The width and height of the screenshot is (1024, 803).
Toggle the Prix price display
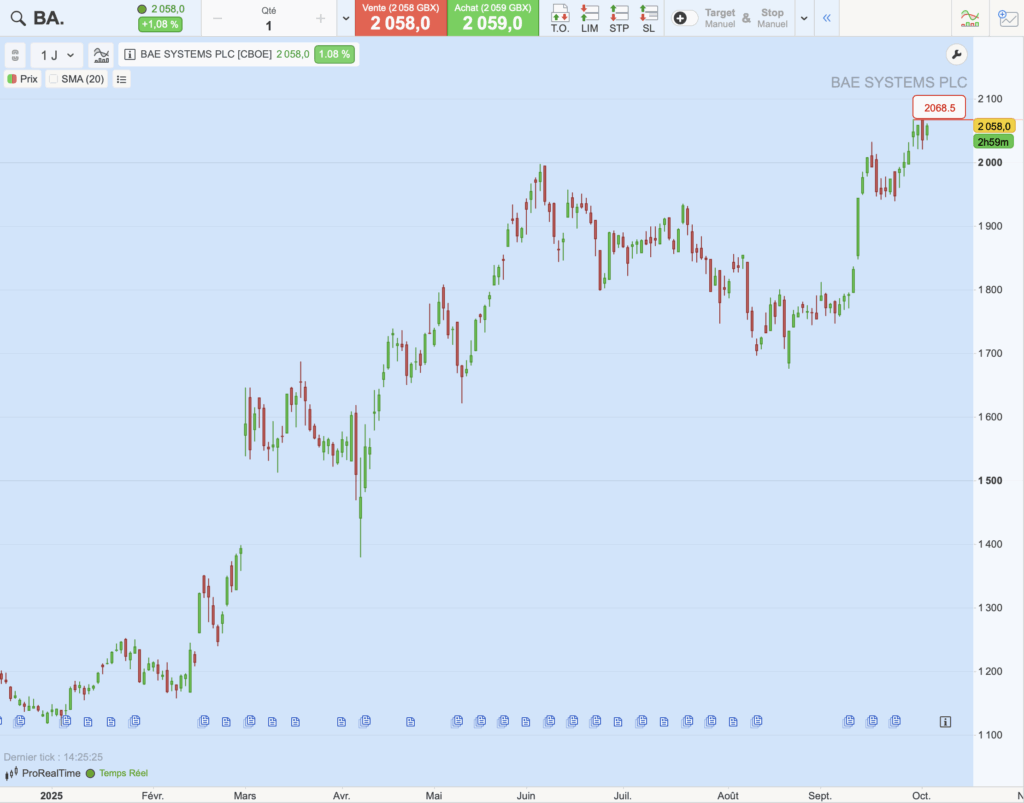(x=23, y=79)
